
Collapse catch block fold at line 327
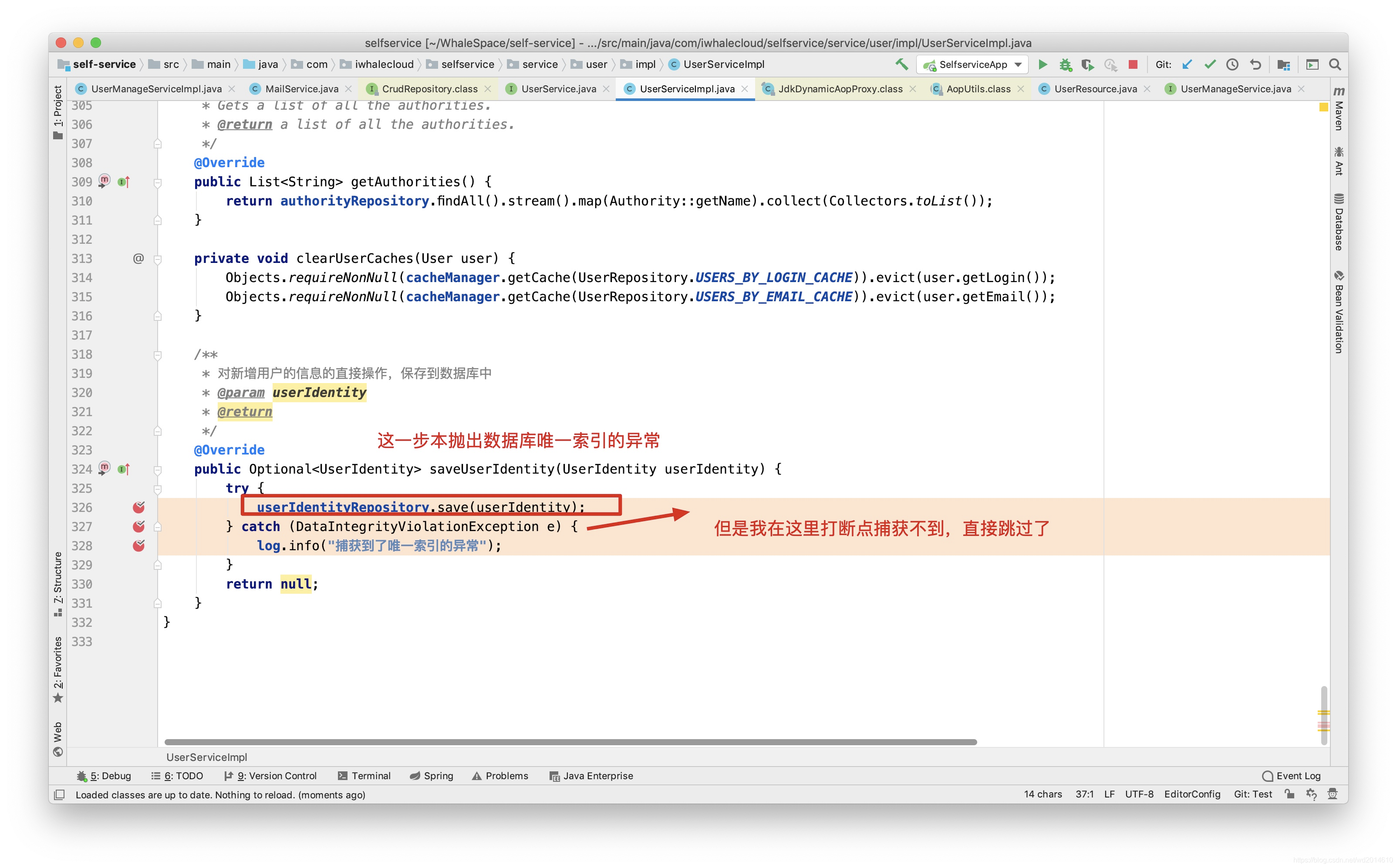[x=157, y=527]
